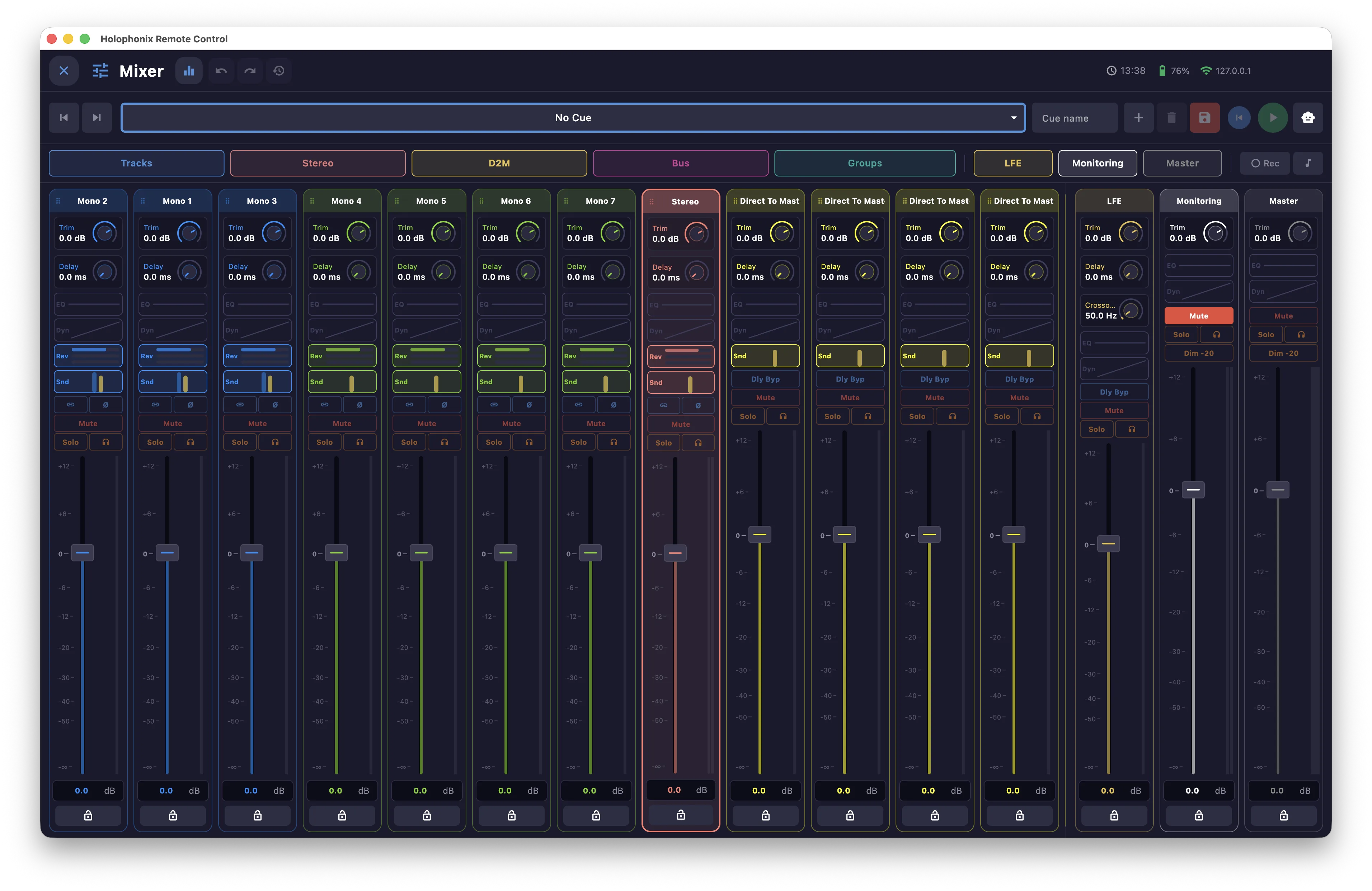Toggle Dly Byp on LFE strip
Image resolution: width=1372 pixels, height=891 pixels.
point(1114,392)
